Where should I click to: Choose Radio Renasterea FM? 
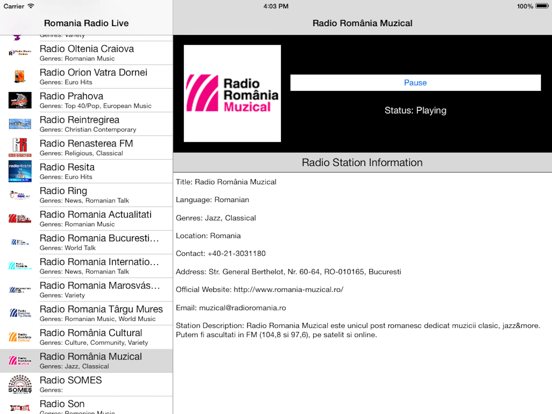tap(86, 148)
